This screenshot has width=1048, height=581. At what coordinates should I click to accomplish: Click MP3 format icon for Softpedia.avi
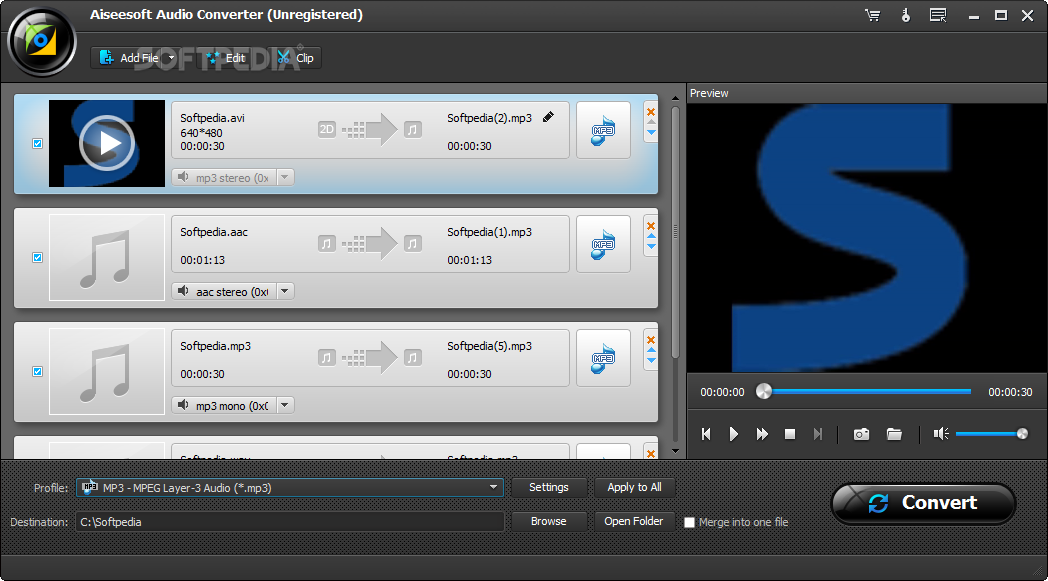click(x=603, y=130)
